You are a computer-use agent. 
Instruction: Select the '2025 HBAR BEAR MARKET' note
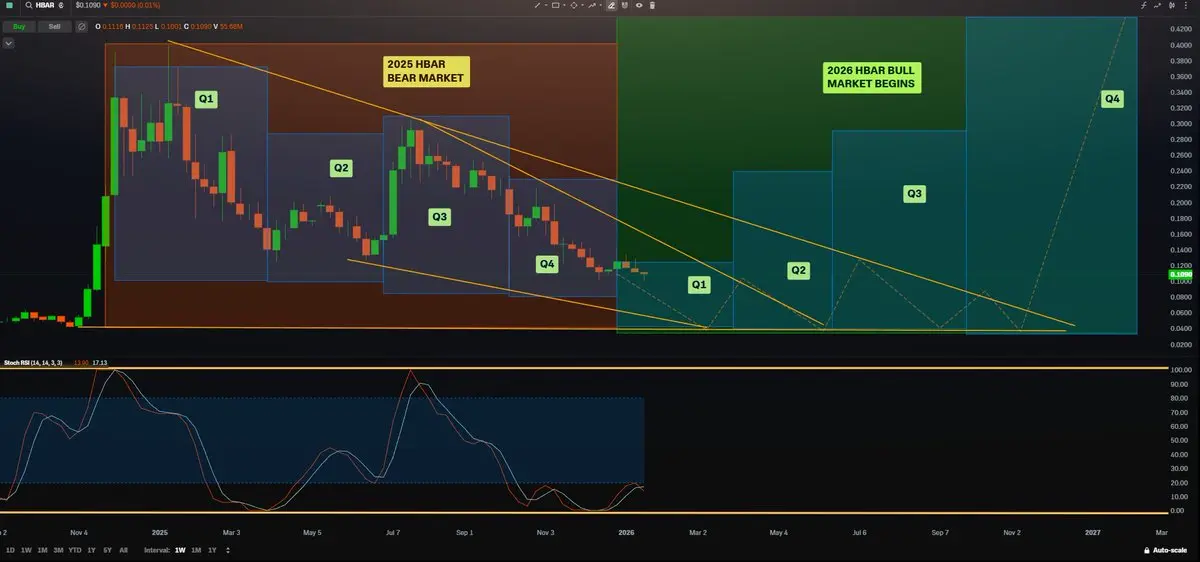pyautogui.click(x=425, y=70)
